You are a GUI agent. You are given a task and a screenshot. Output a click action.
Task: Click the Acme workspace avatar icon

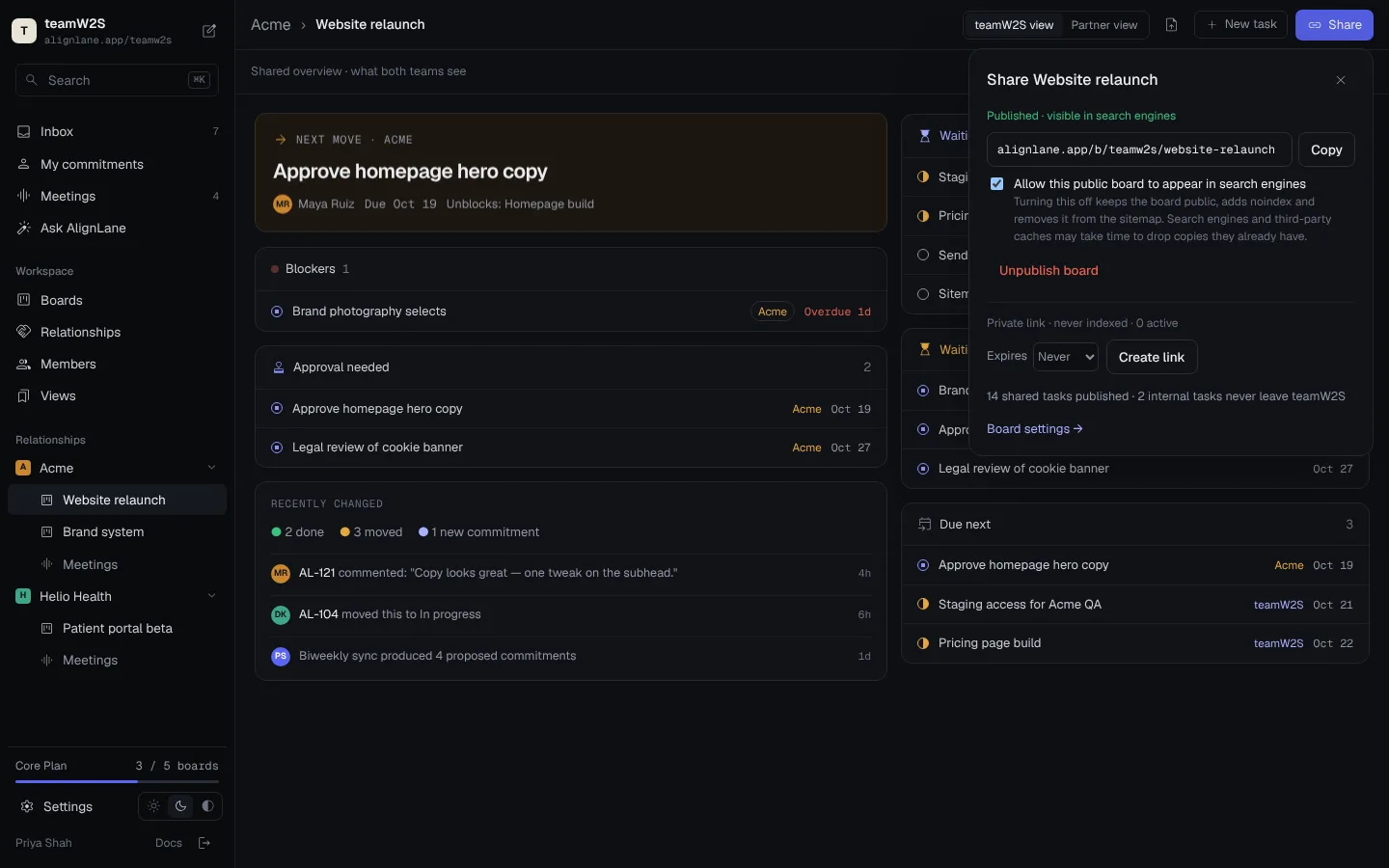point(23,468)
